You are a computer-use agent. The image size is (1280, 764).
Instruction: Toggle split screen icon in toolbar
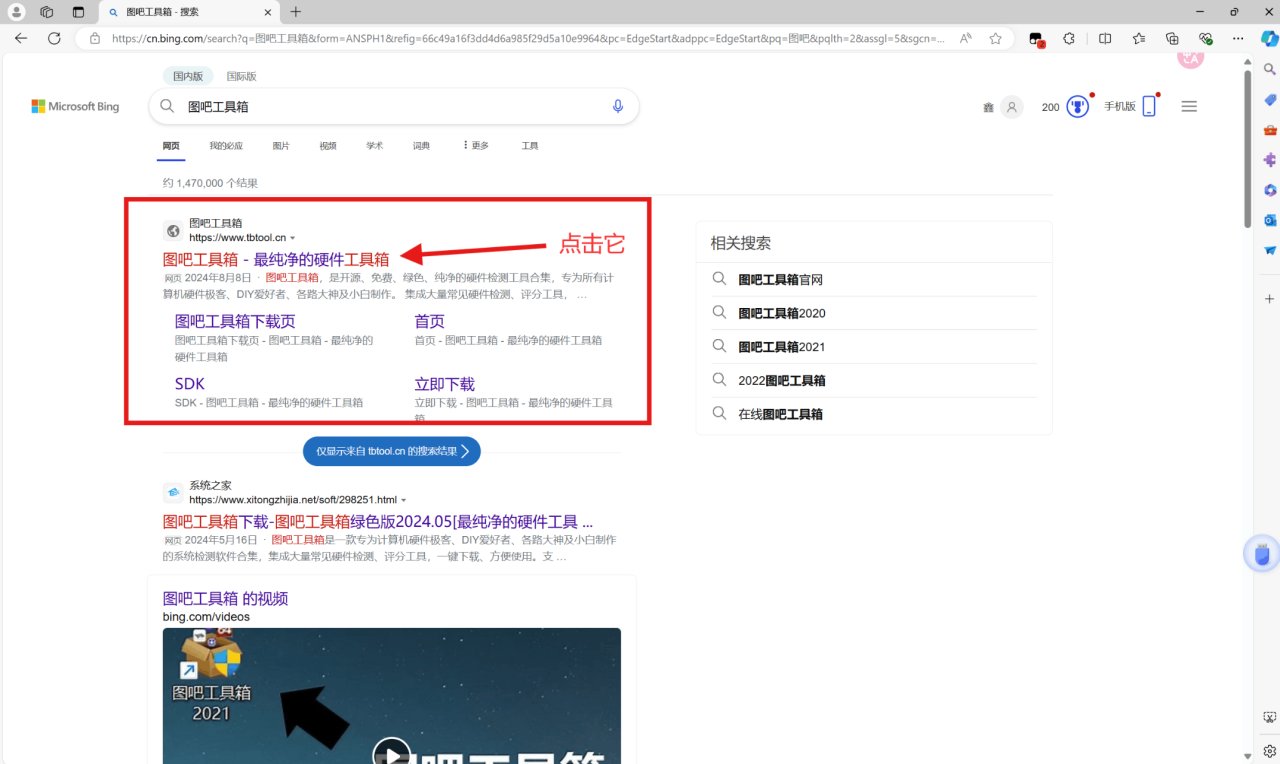(x=1105, y=38)
